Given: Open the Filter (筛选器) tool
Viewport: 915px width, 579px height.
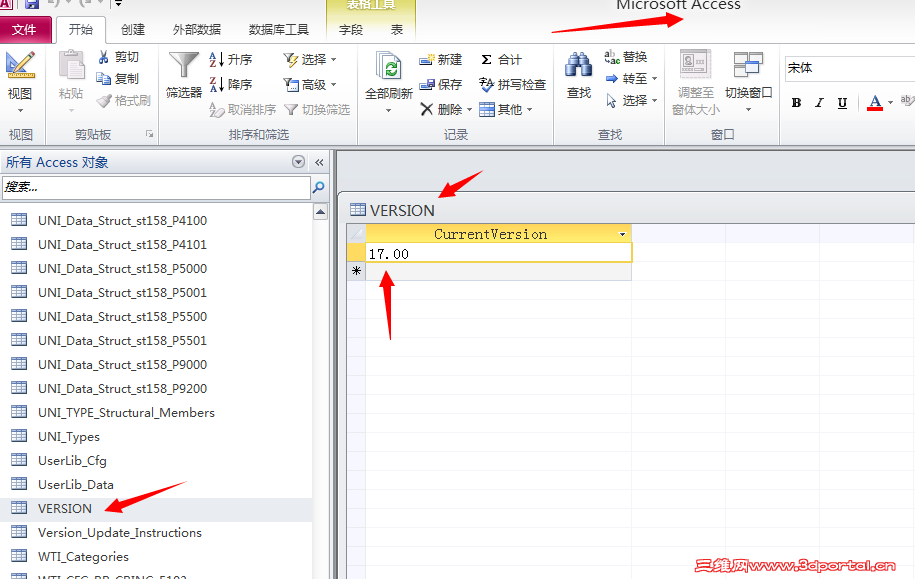Looking at the screenshot, I should click(184, 75).
